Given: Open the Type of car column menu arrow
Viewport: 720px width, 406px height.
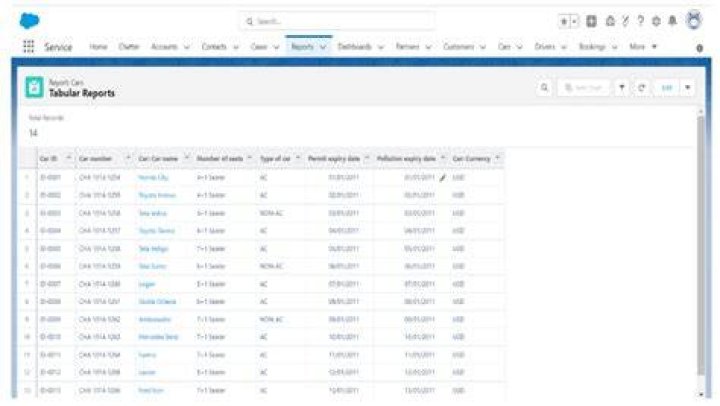Looking at the screenshot, I should pos(298,158).
